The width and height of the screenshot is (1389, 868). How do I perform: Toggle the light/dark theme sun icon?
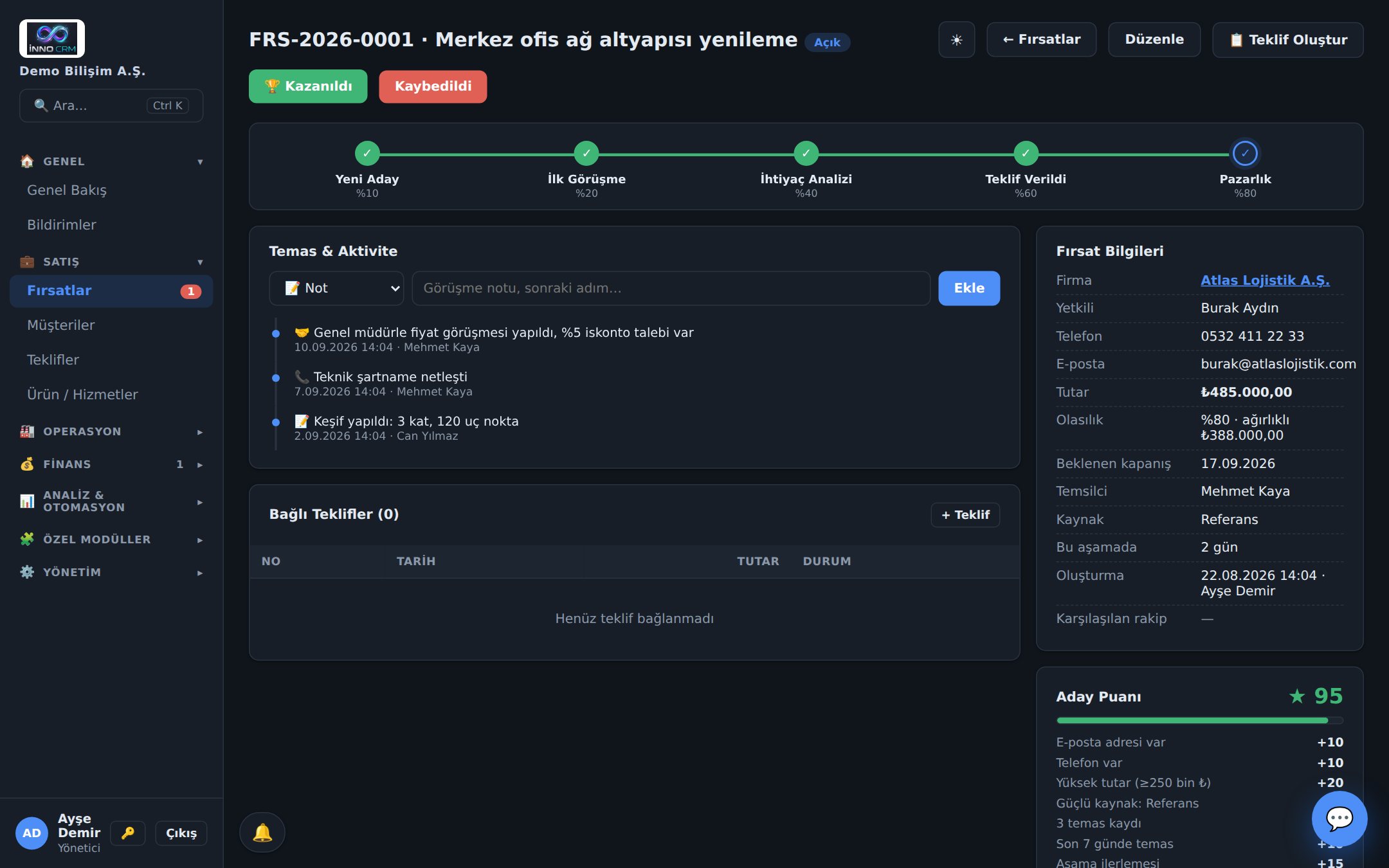[956, 40]
